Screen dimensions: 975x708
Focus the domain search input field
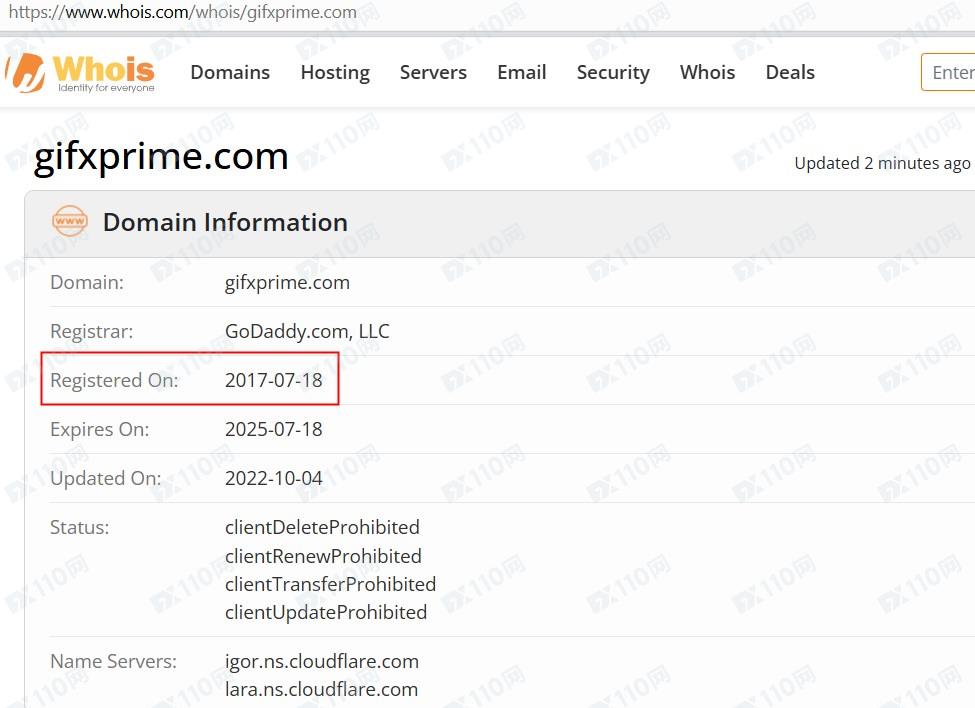tap(950, 73)
